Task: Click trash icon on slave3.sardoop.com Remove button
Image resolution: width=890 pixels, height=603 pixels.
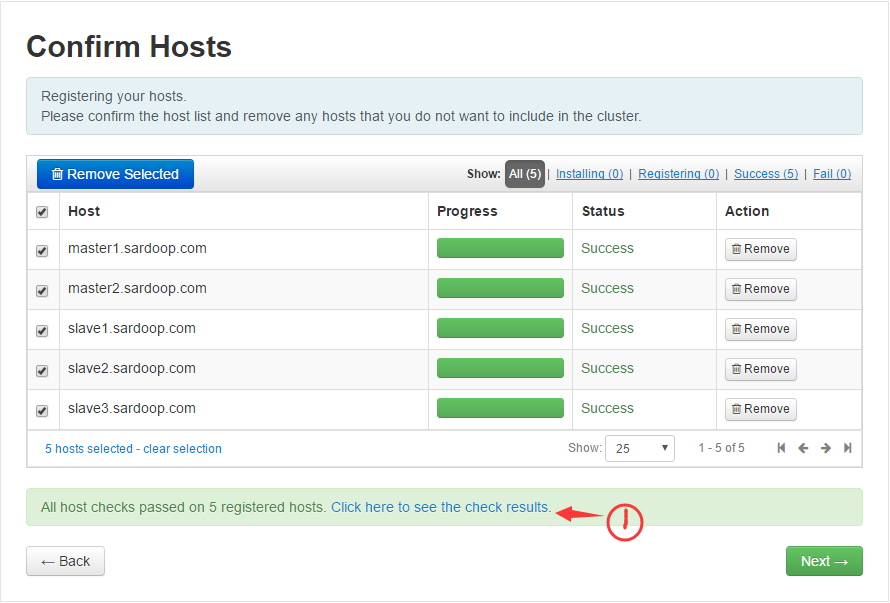Action: click(x=741, y=408)
